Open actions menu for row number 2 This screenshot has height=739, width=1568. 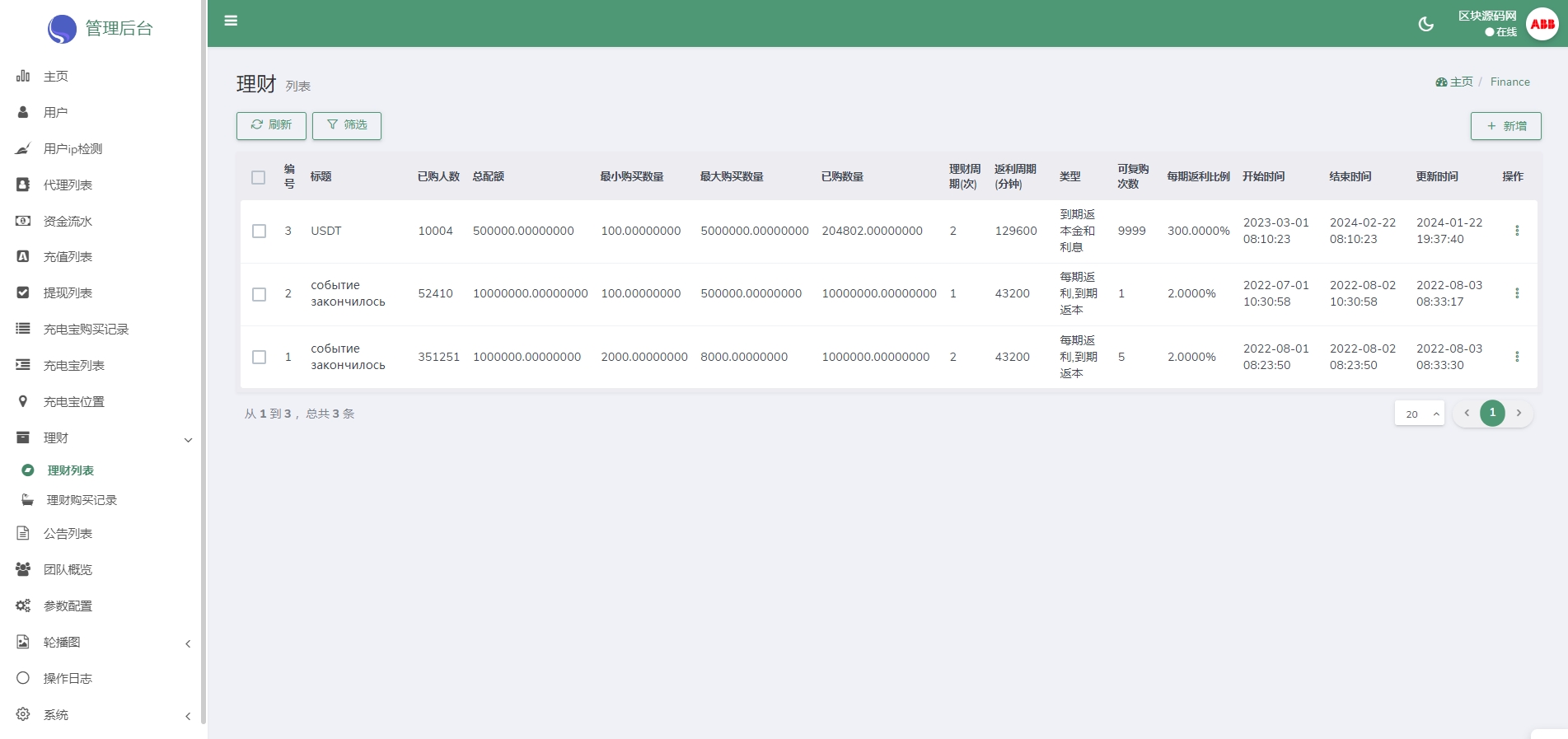1516,293
